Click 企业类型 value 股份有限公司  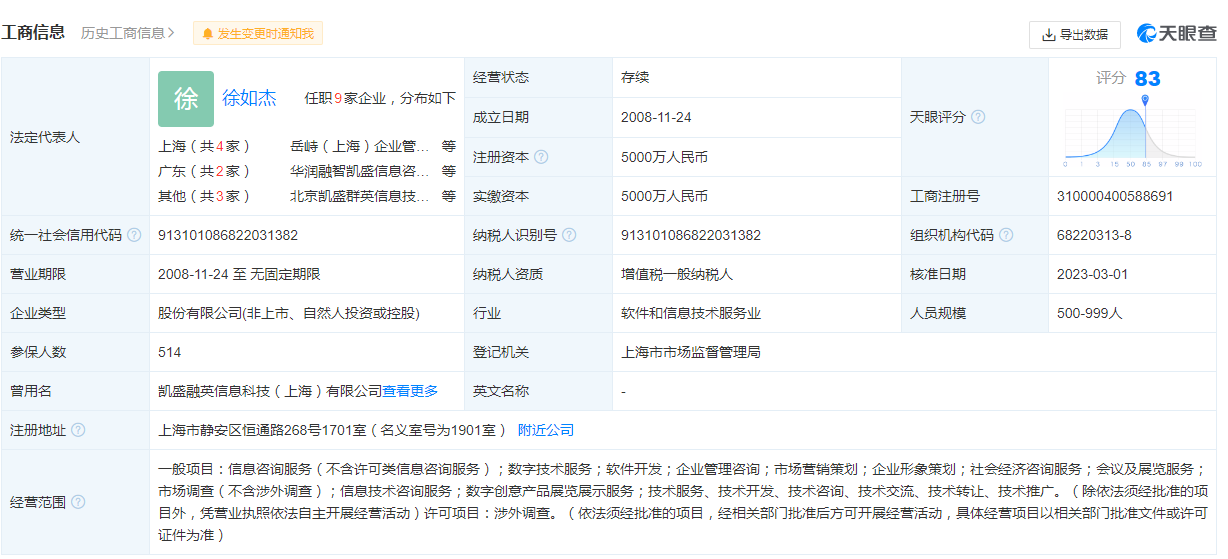tap(289, 313)
